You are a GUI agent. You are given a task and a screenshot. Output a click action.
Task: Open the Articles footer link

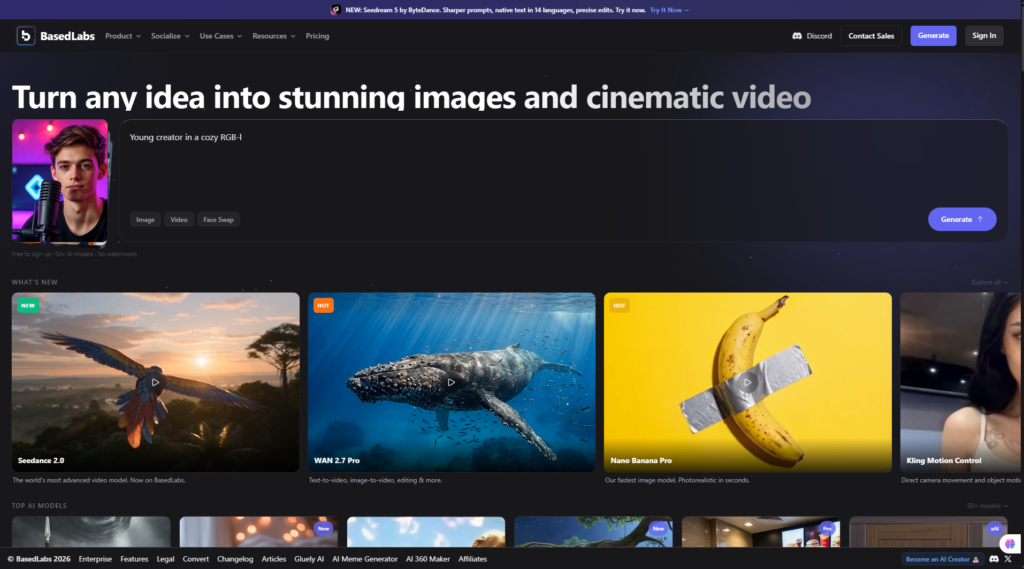point(274,559)
